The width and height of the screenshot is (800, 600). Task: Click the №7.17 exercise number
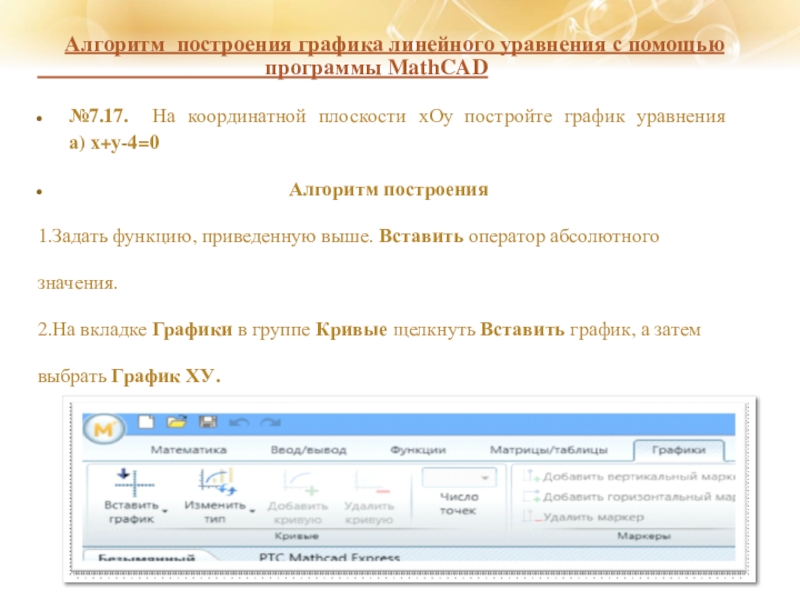click(98, 116)
